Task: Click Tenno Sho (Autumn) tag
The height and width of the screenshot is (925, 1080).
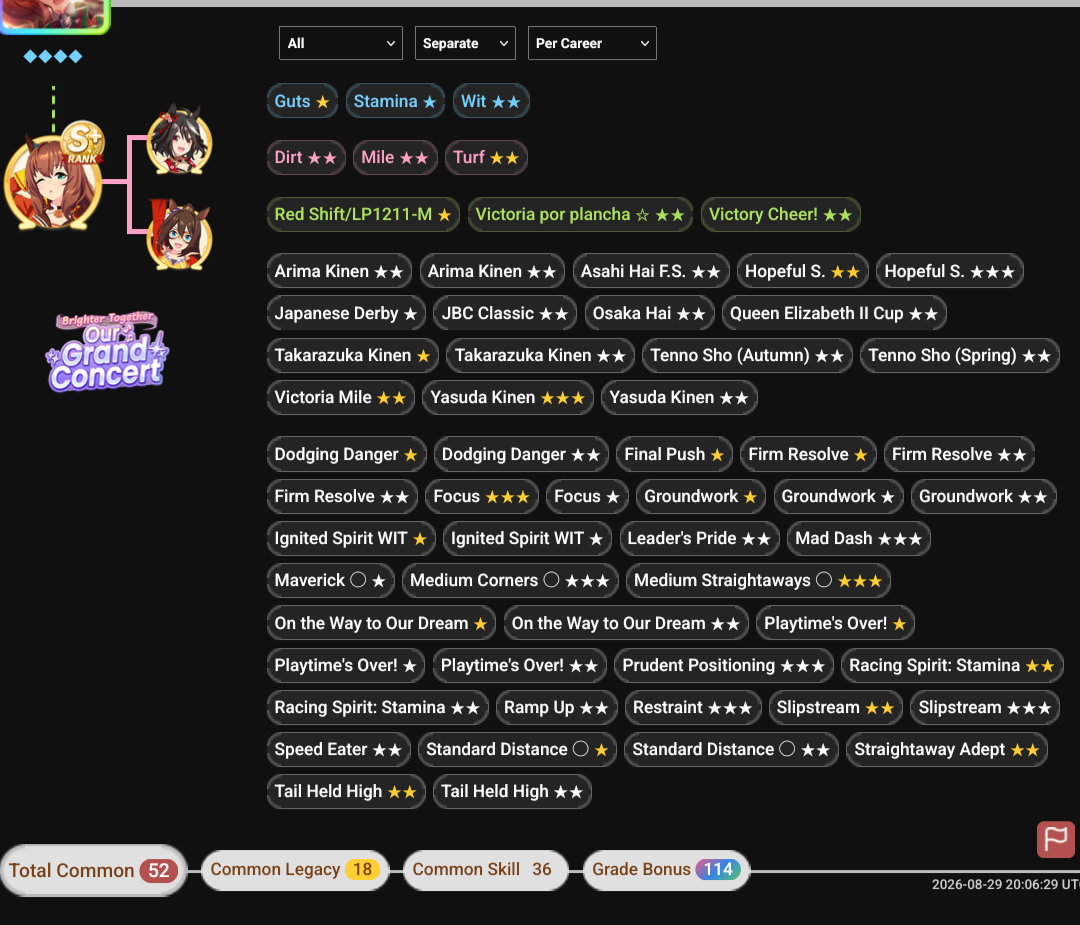Action: click(747, 356)
